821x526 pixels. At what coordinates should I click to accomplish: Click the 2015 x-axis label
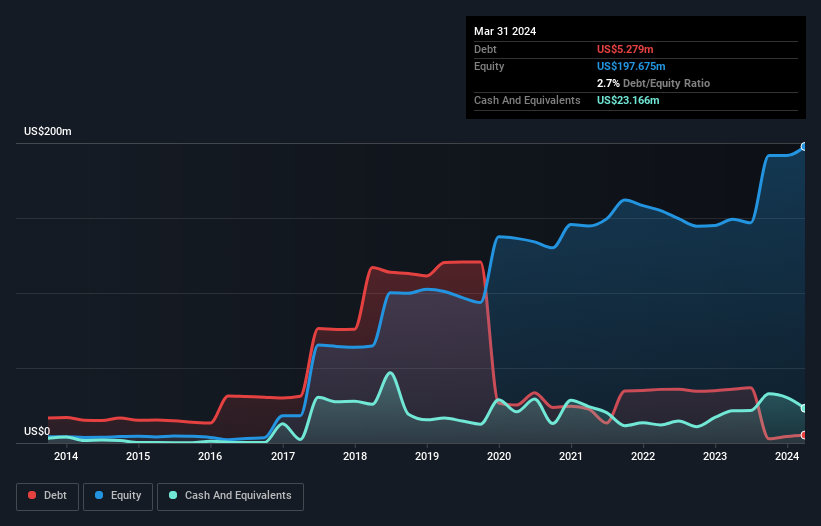pos(138,456)
